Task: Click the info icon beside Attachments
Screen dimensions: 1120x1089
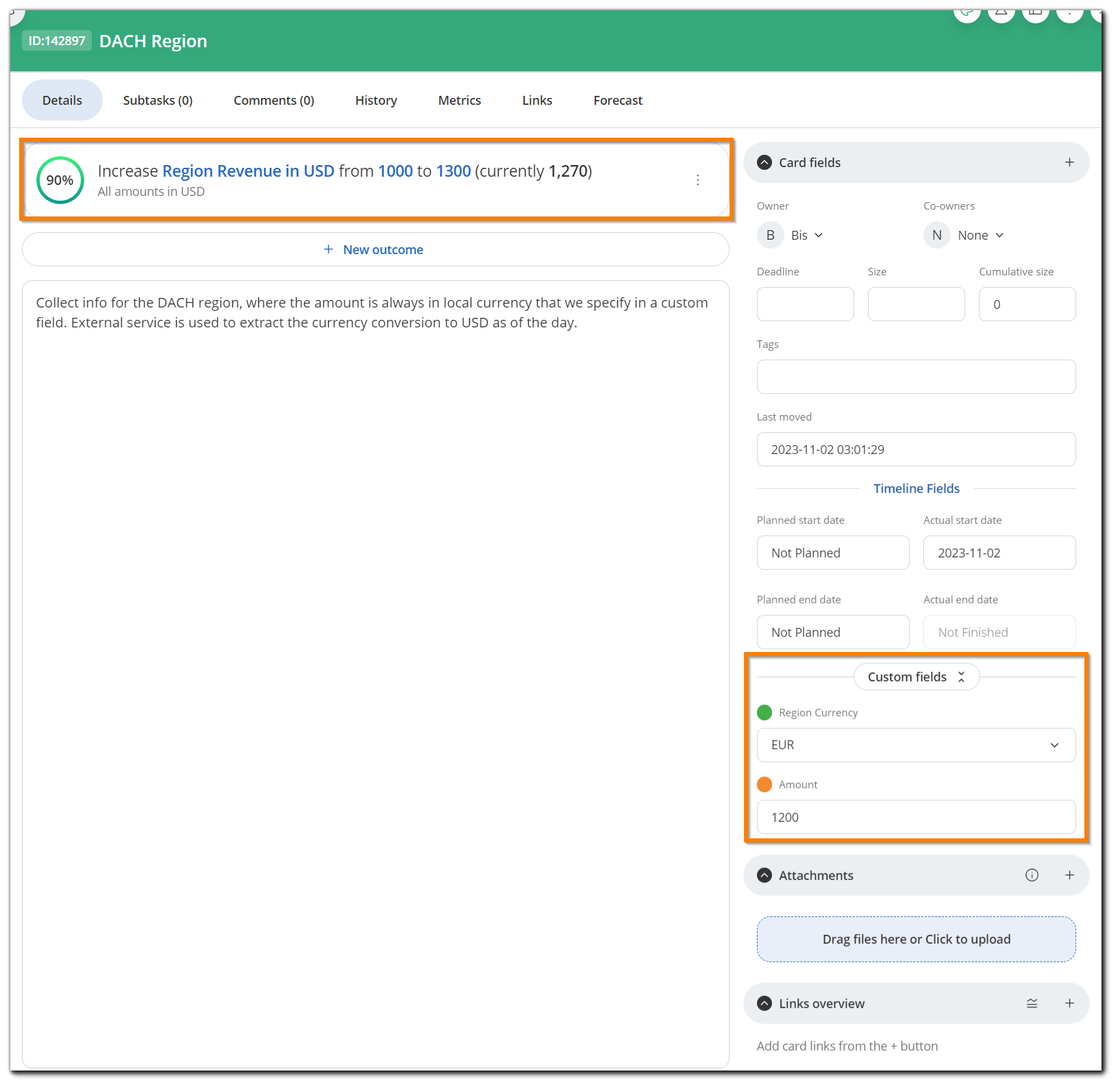Action: pyautogui.click(x=1032, y=875)
